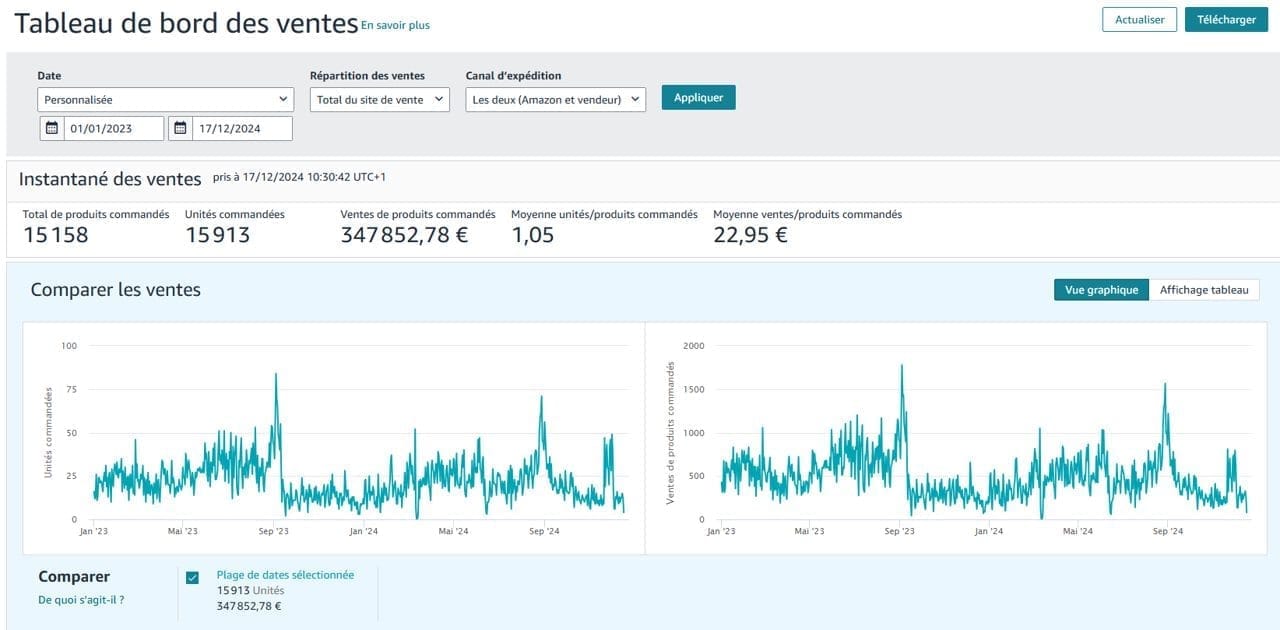Click the Sep '23 peak in units chart
The width and height of the screenshot is (1280, 630).
click(275, 376)
